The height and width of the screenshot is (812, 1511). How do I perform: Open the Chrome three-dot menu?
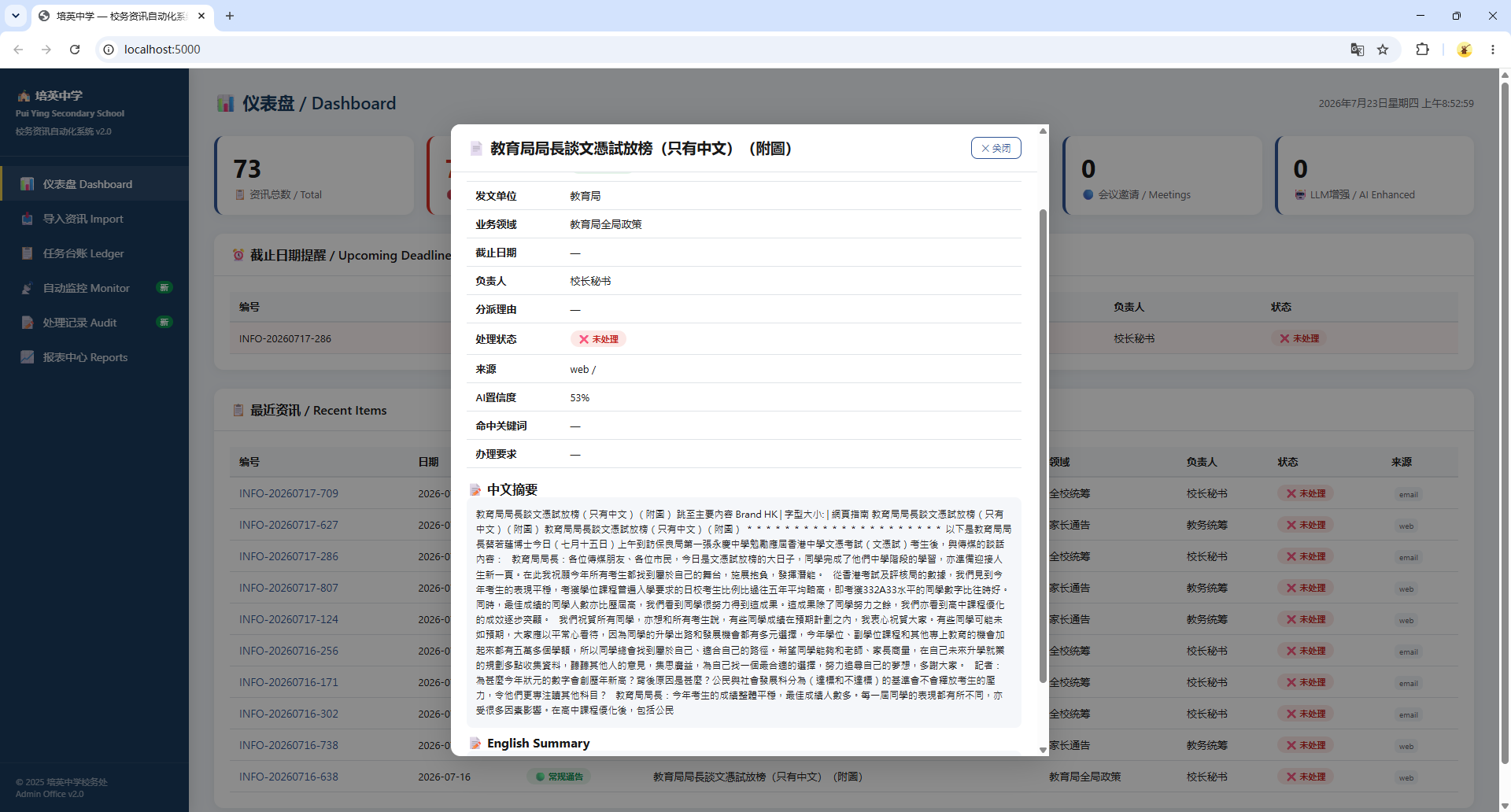point(1493,50)
